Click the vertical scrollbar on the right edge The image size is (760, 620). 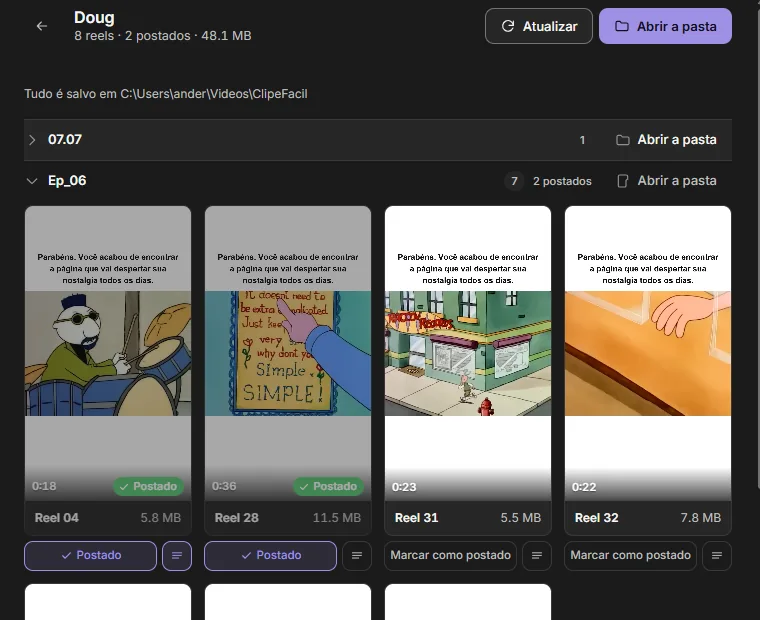(758, 242)
